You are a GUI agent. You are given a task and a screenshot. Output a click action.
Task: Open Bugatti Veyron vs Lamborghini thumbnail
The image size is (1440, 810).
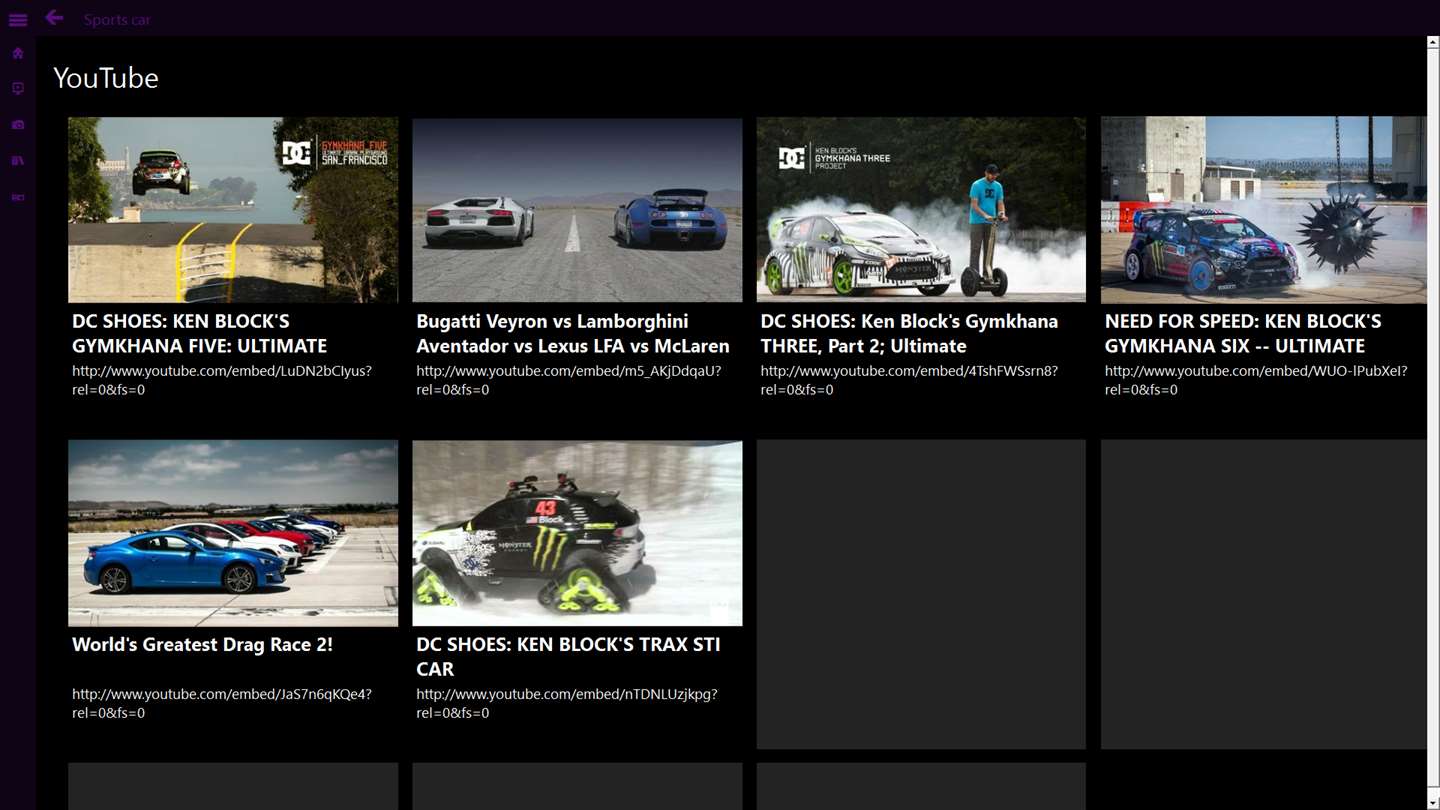[577, 210]
